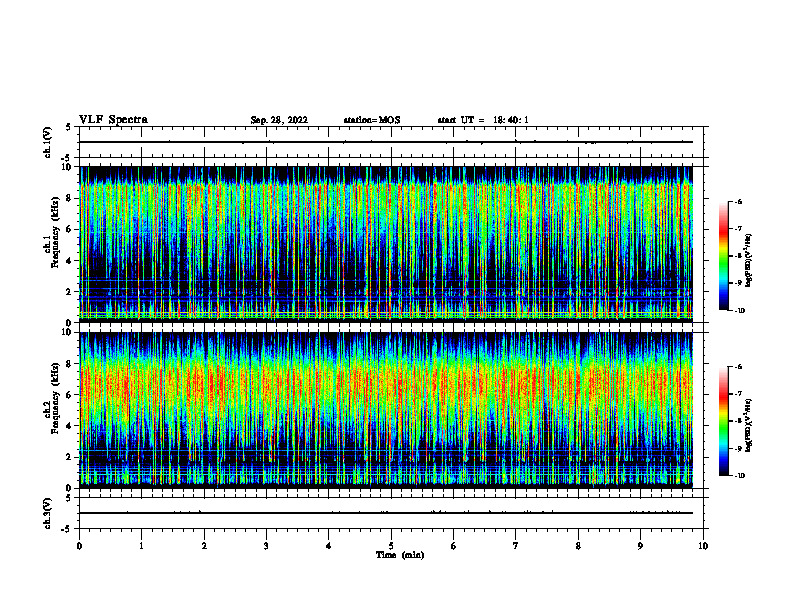Image resolution: width=792 pixels, height=612 pixels.
Task: Click the ch.2 colorbar "log(PSD)" label
Action: 750,426
